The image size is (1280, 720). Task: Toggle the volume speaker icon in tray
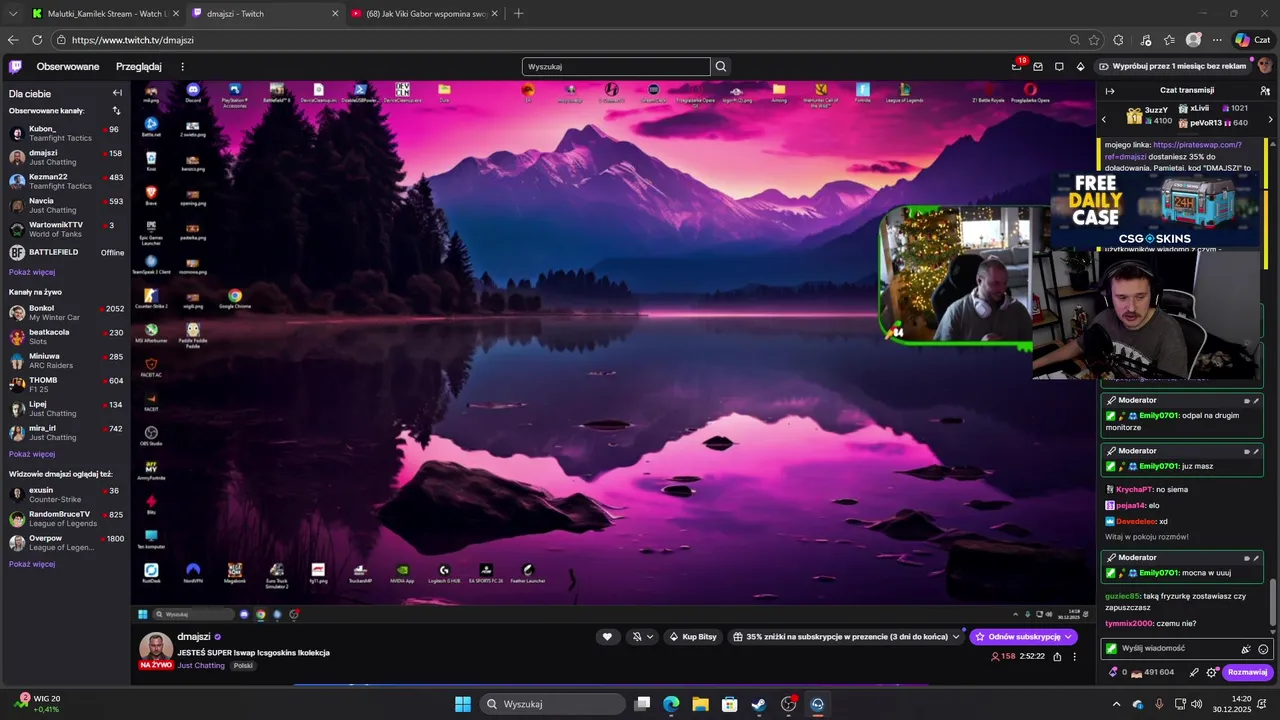tap(1199, 704)
